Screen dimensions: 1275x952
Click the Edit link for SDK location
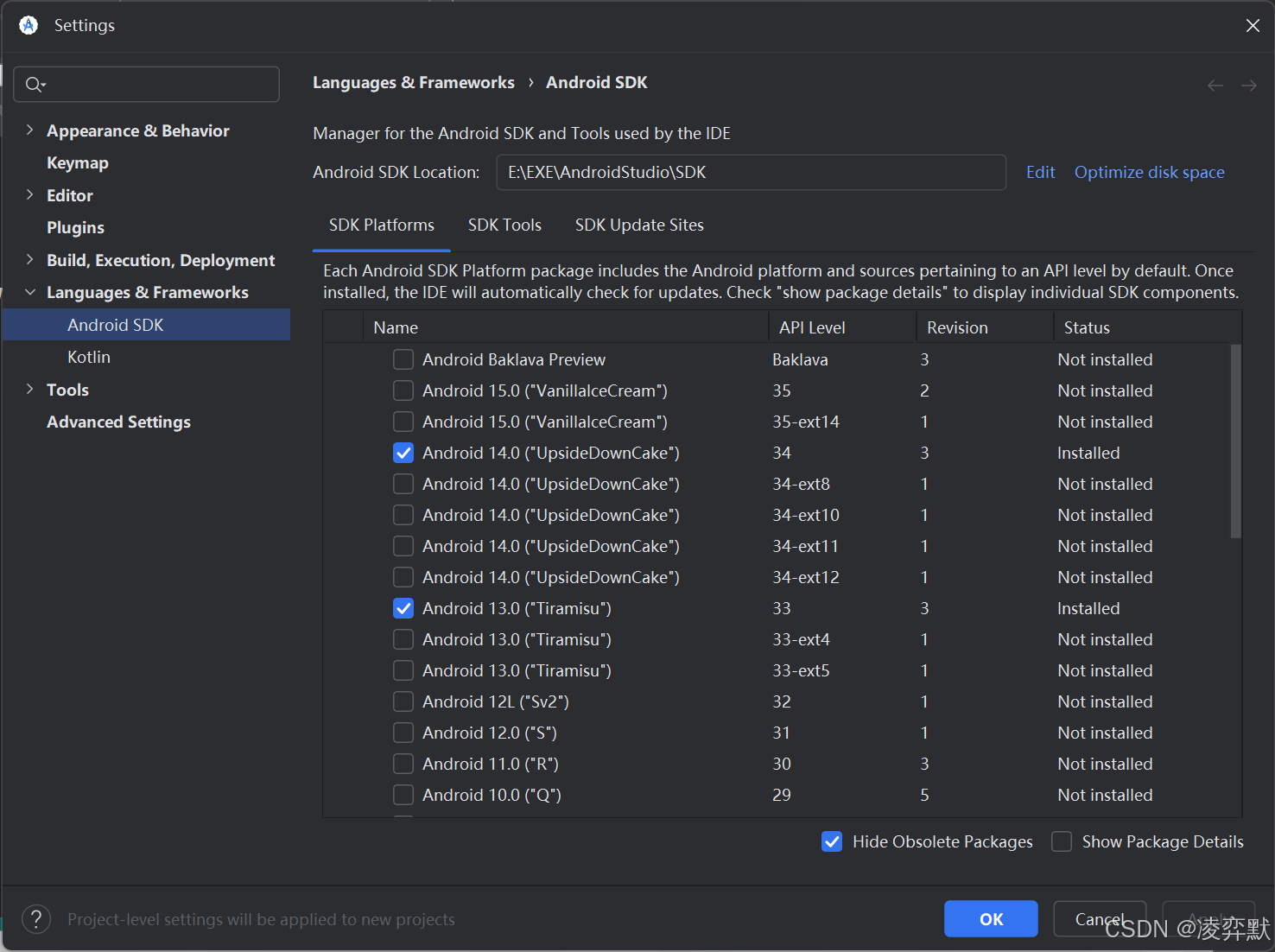1041,172
